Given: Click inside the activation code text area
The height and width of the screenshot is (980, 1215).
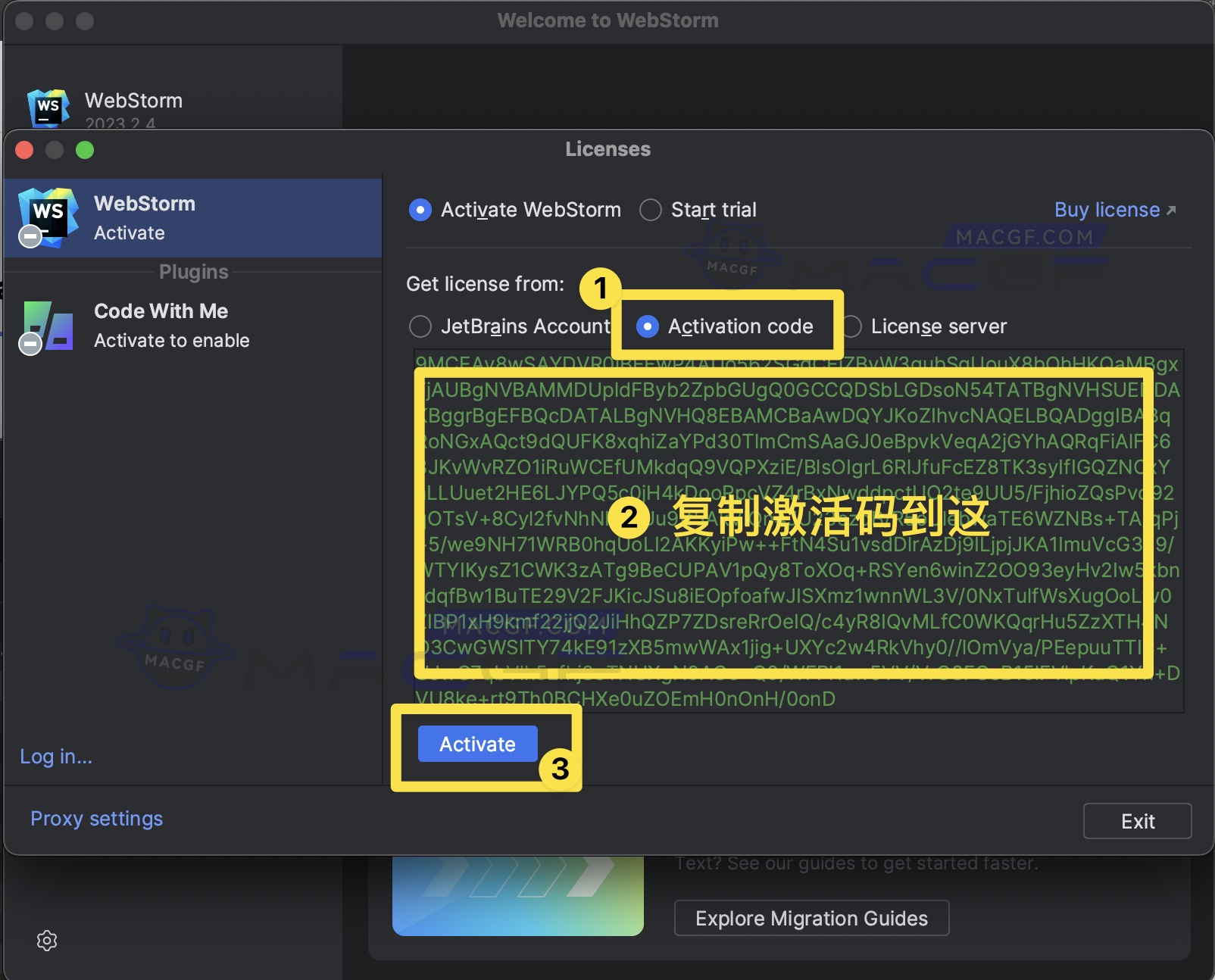Looking at the screenshot, I should [x=795, y=530].
